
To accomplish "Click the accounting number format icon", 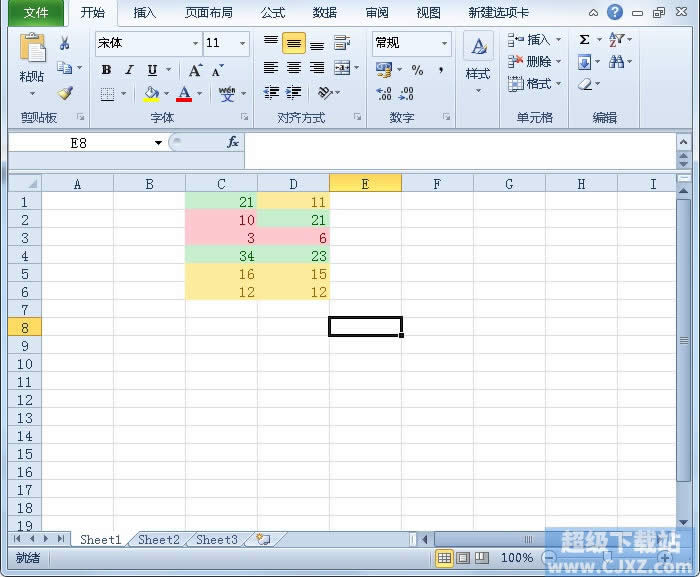I will click(383, 69).
